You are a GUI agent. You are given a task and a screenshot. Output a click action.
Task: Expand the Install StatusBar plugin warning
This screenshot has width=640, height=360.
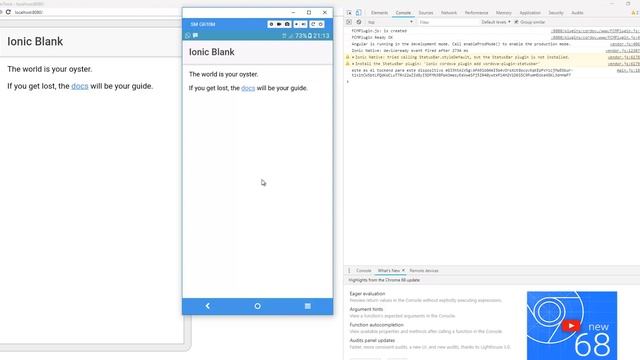(353, 64)
